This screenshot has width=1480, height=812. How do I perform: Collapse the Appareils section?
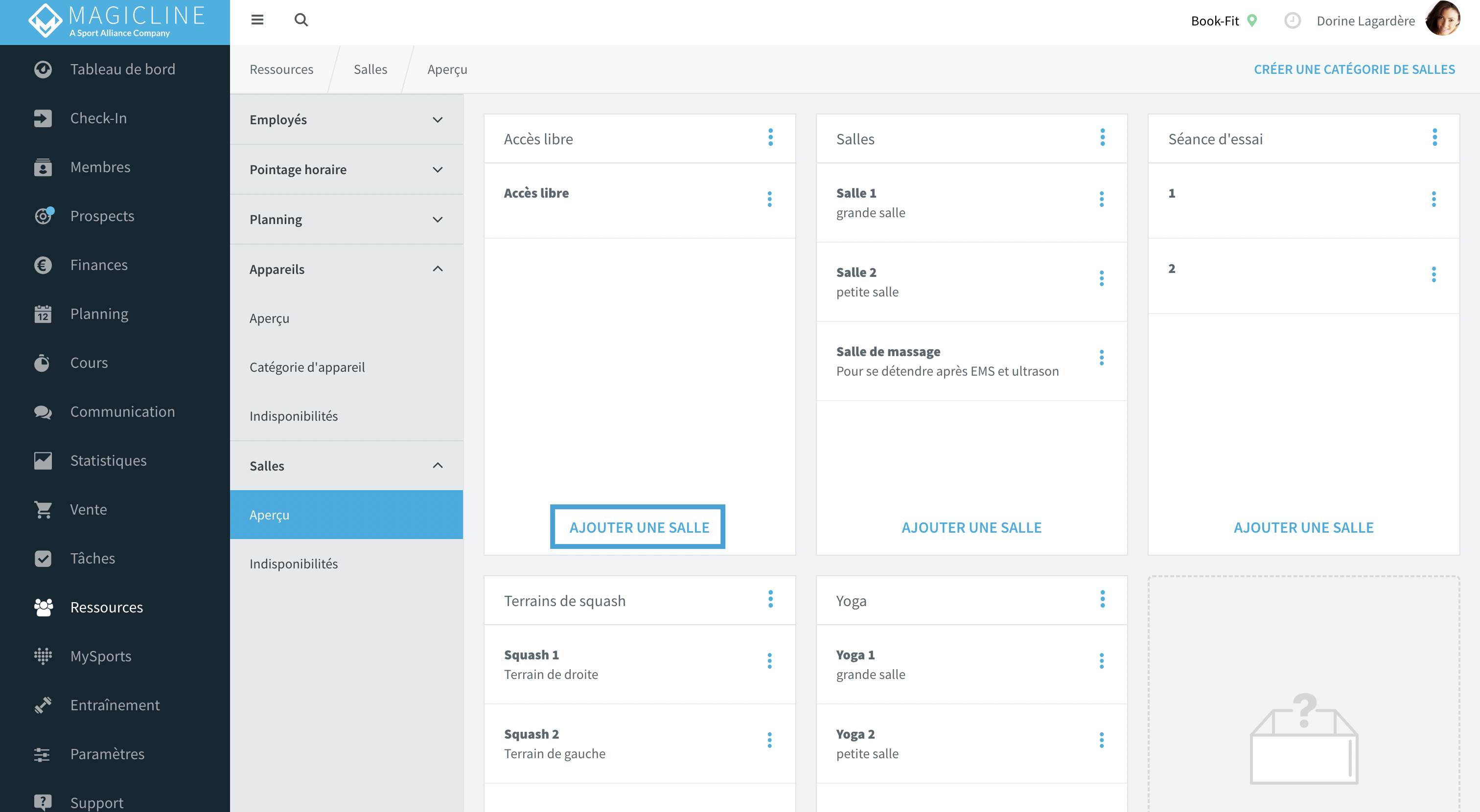(x=347, y=270)
